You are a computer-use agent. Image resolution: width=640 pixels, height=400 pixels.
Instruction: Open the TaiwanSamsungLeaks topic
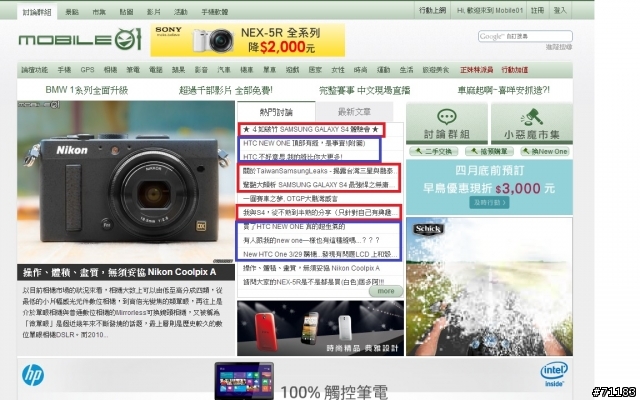coord(319,171)
